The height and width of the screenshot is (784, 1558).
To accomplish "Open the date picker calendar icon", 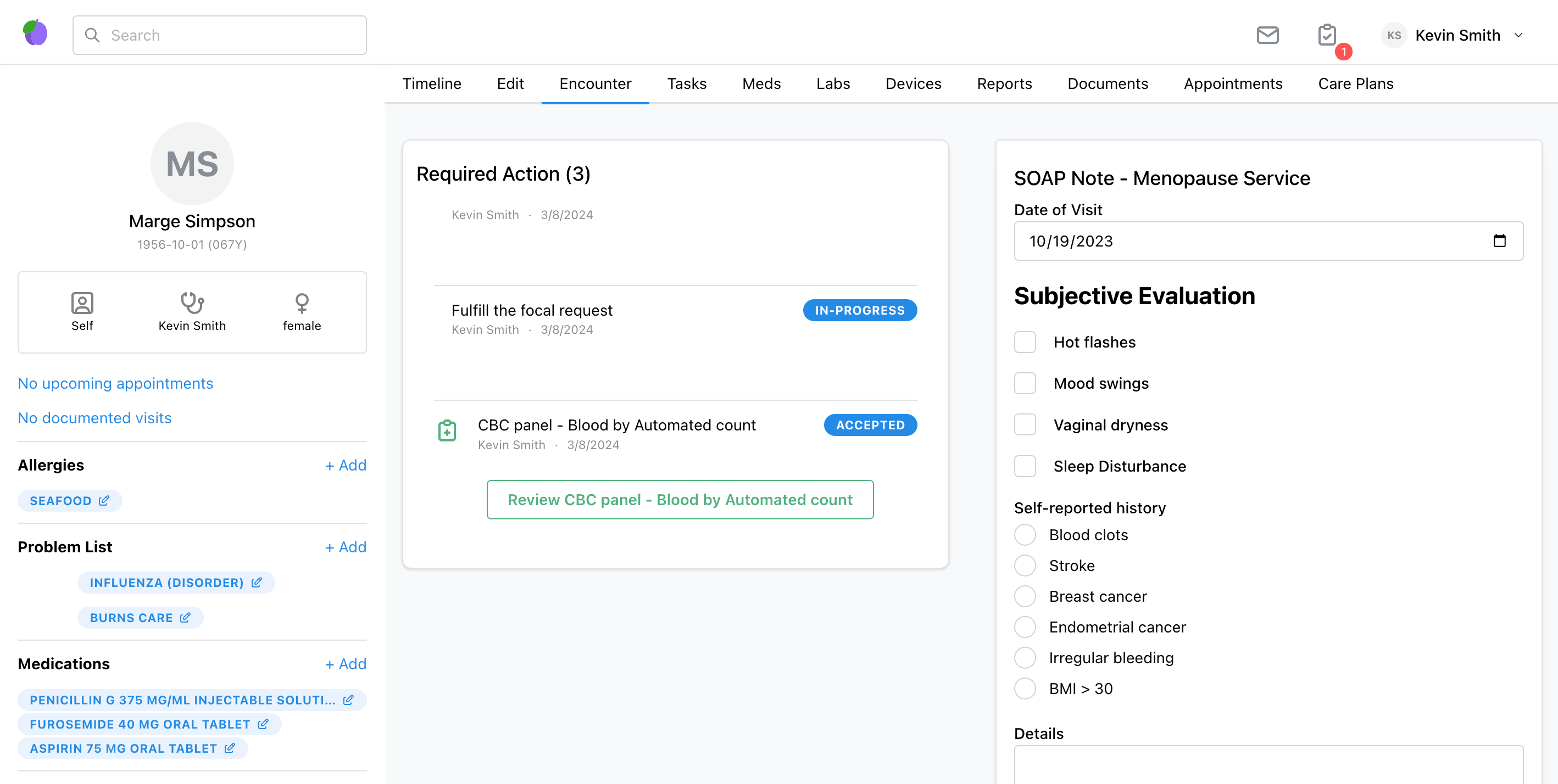I will point(1499,240).
